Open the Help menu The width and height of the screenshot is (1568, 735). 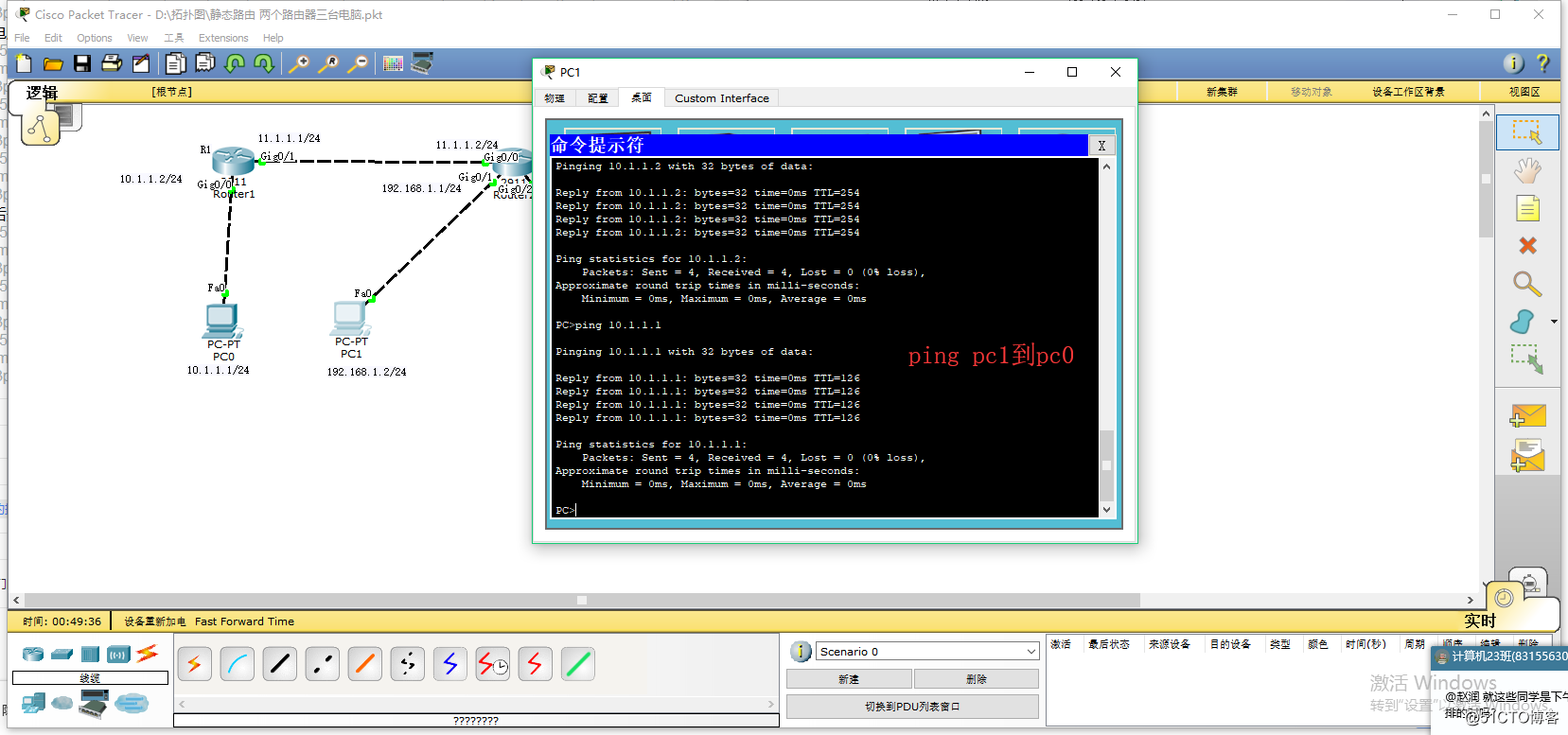pos(273,38)
